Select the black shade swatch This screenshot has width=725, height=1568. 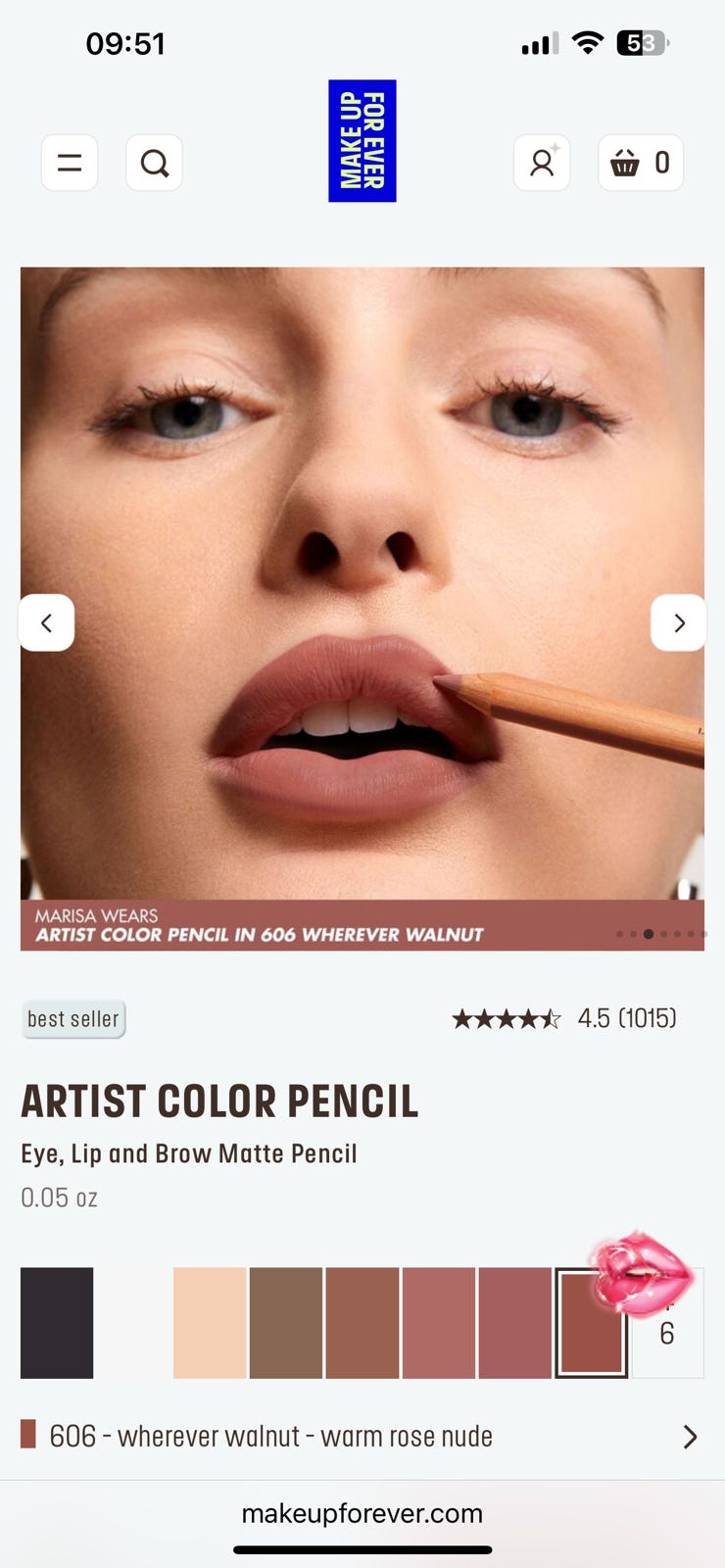point(57,1323)
